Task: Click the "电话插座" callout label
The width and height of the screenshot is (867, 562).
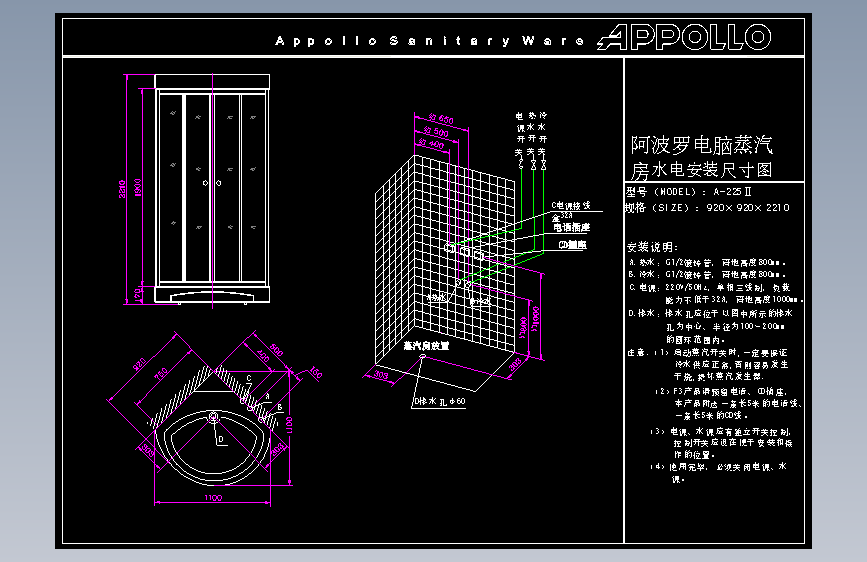Action: pos(572,227)
